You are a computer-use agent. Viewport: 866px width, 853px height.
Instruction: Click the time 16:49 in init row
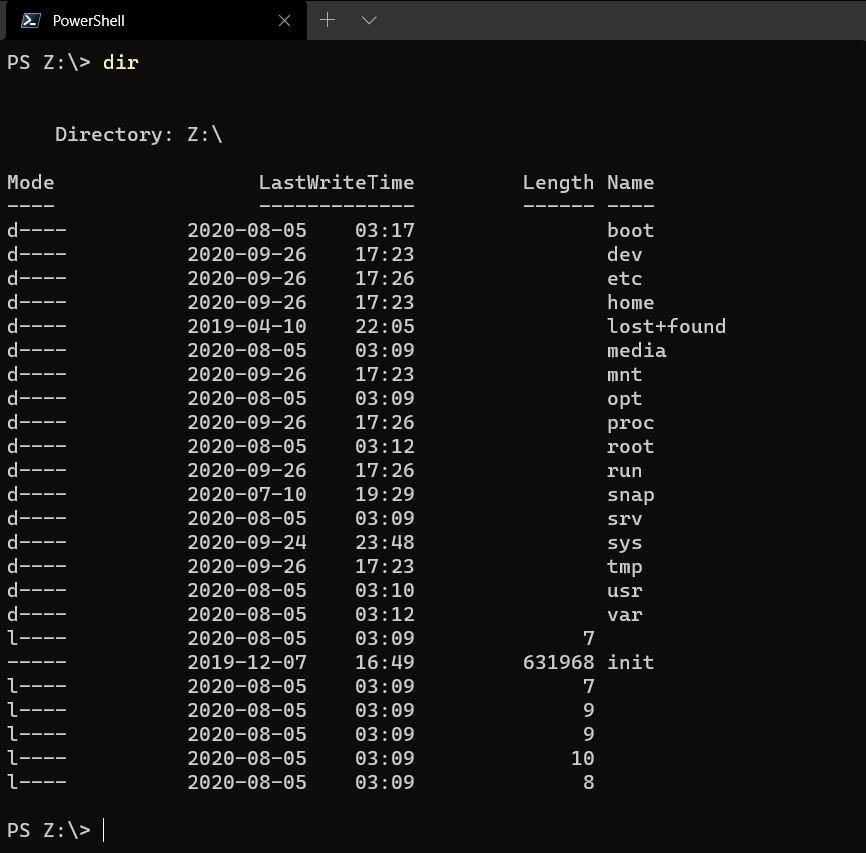pyautogui.click(x=384, y=662)
